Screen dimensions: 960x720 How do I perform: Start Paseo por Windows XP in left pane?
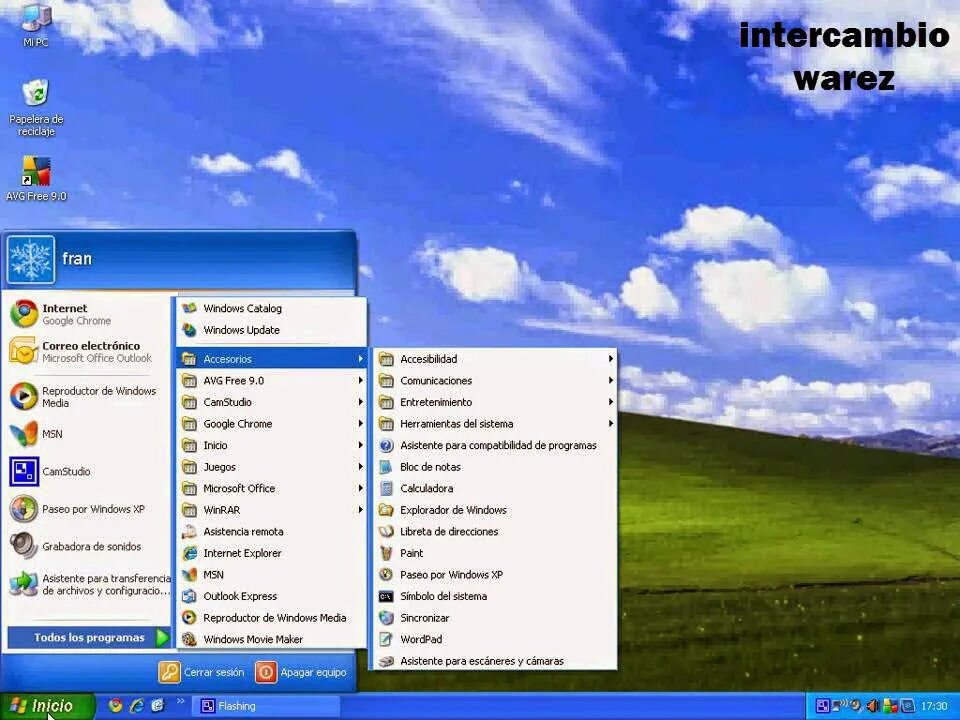(x=86, y=509)
